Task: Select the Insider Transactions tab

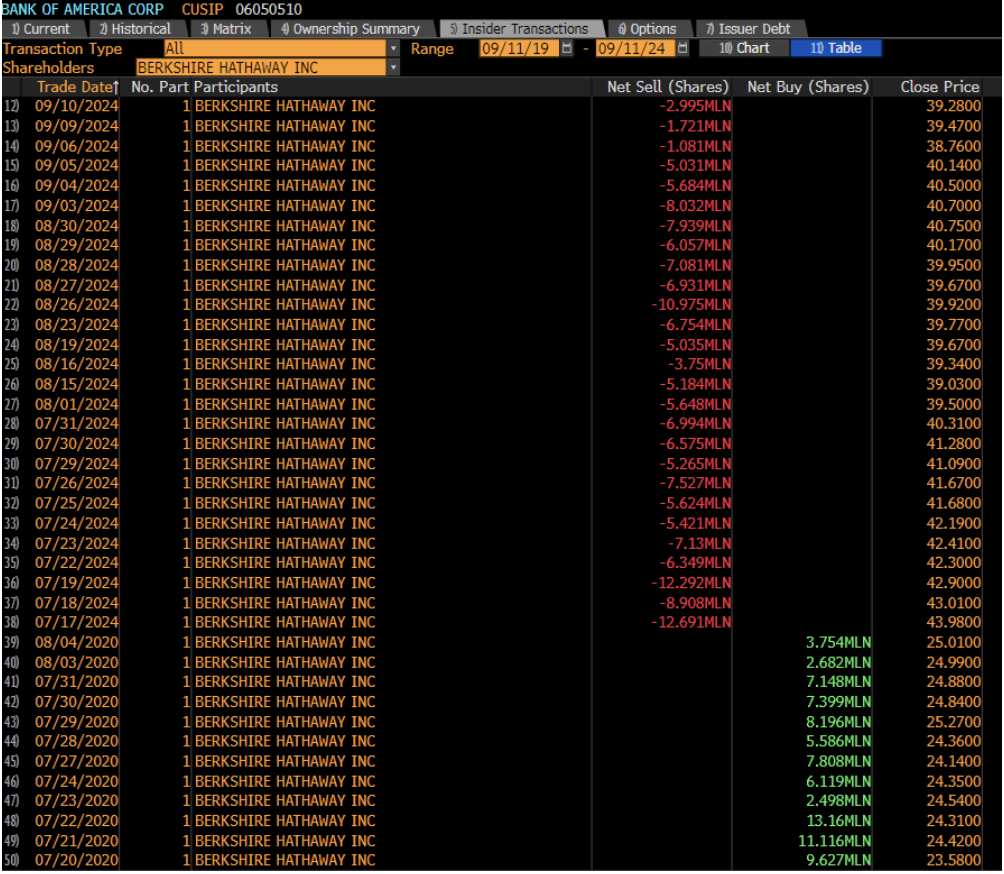Action: tap(519, 29)
